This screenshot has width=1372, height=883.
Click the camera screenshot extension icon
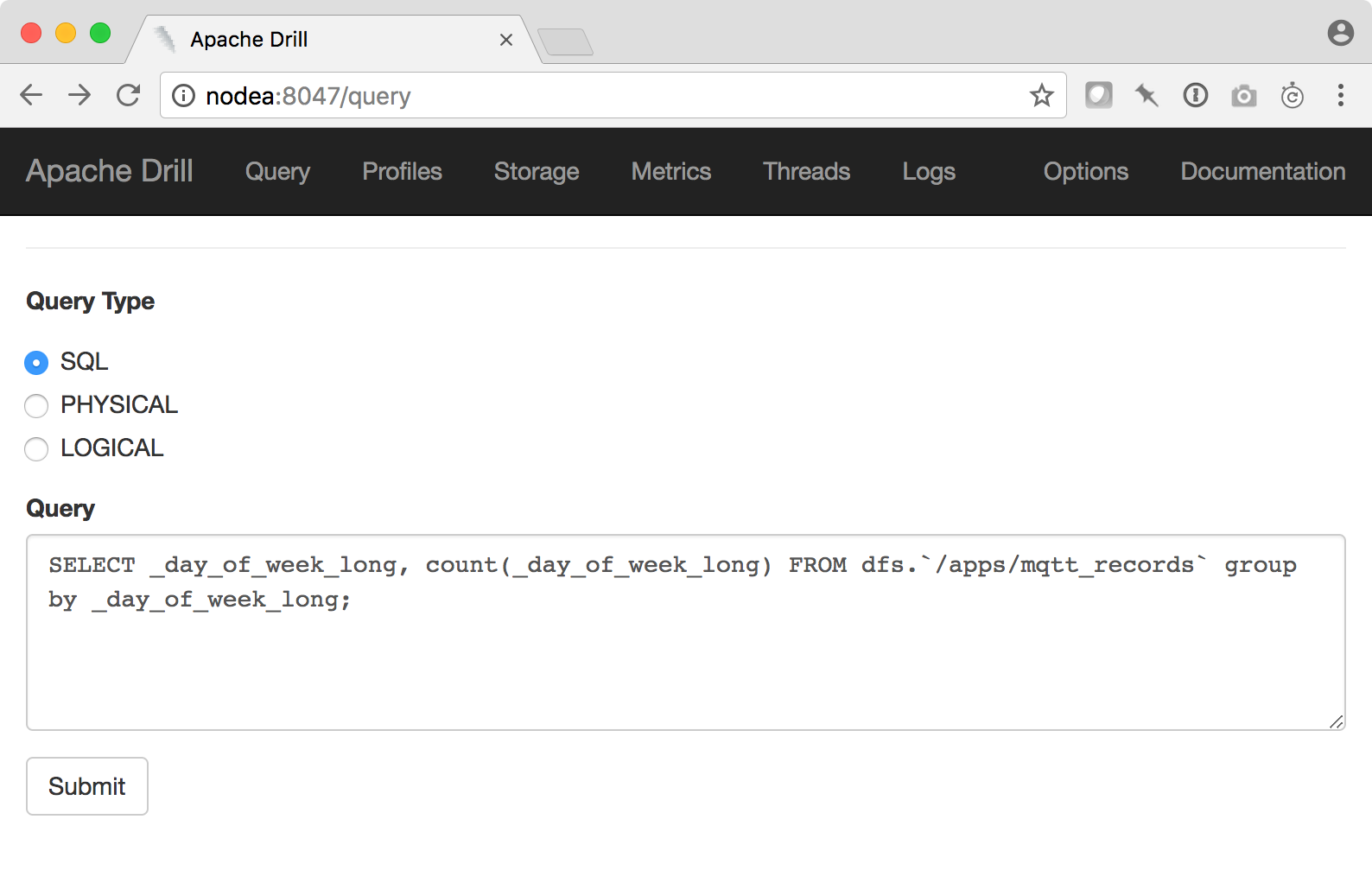[x=1244, y=95]
